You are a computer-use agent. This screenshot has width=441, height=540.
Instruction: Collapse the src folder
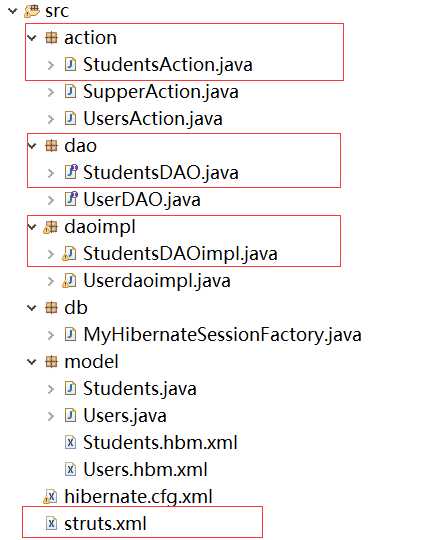tap(13, 11)
